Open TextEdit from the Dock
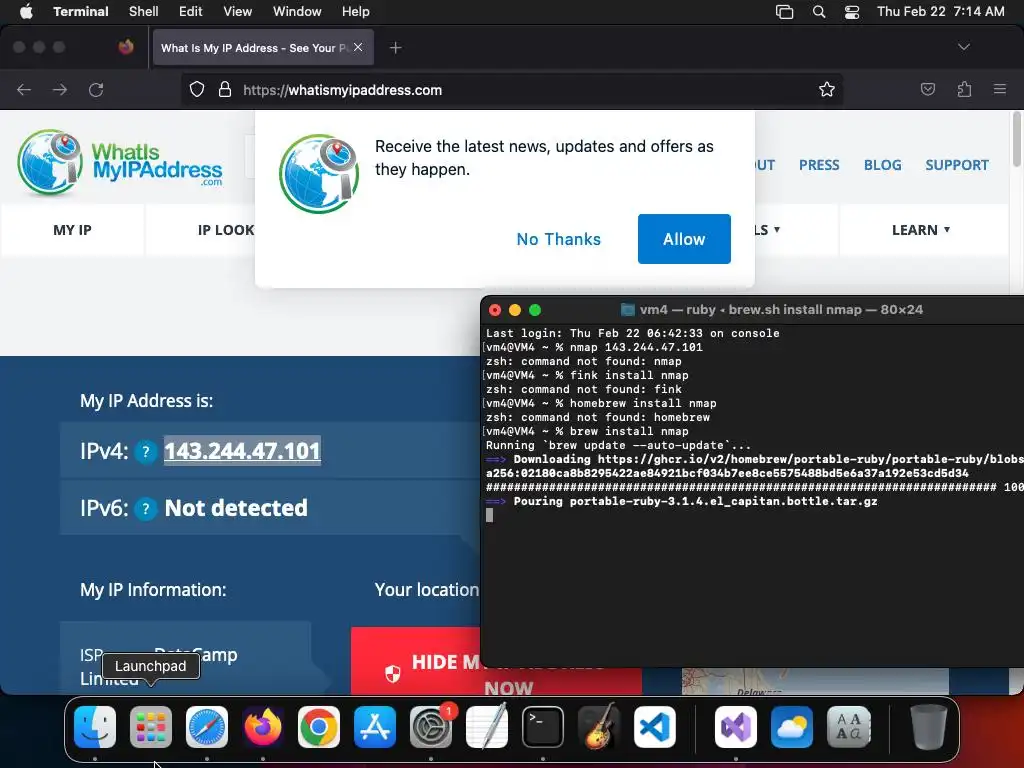 tap(487, 727)
